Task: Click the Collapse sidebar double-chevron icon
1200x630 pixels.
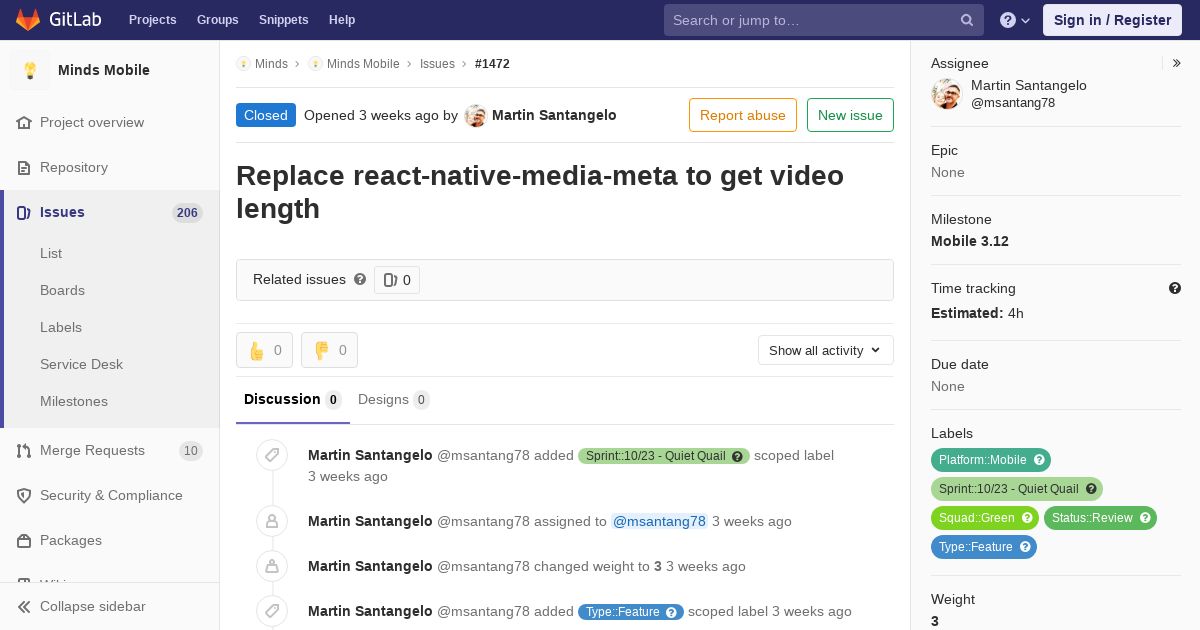Action: tap(24, 607)
